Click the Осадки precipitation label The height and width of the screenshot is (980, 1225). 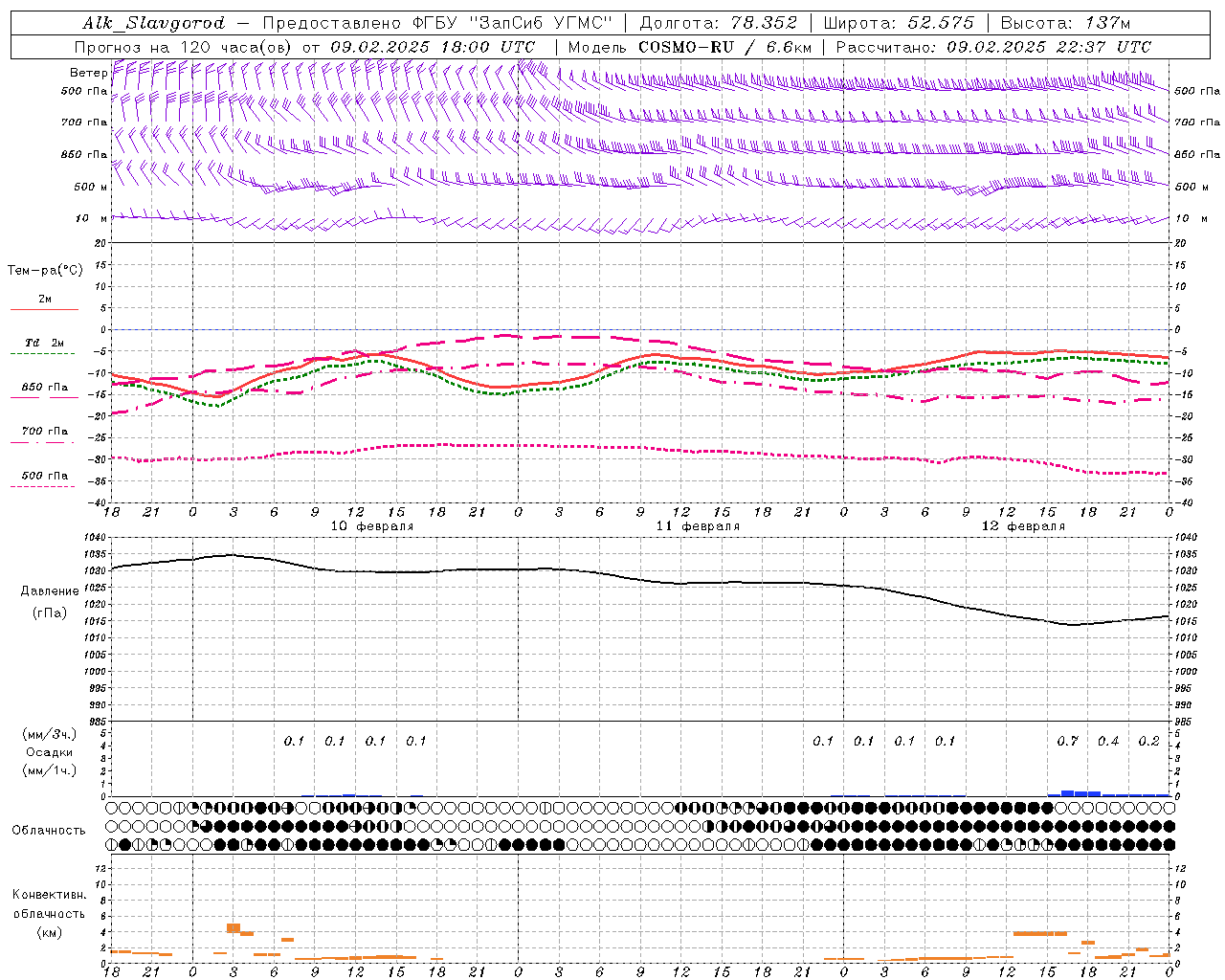coord(49,752)
